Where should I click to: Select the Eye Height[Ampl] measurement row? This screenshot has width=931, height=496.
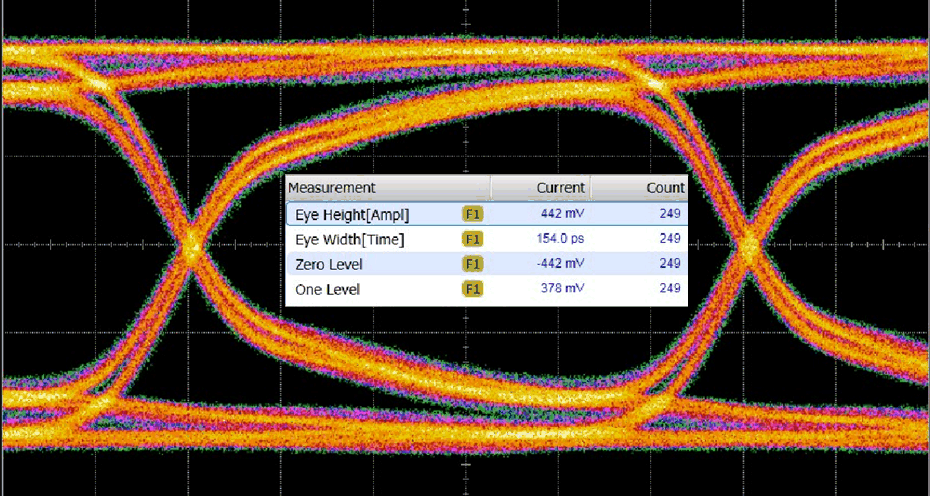(x=353, y=214)
